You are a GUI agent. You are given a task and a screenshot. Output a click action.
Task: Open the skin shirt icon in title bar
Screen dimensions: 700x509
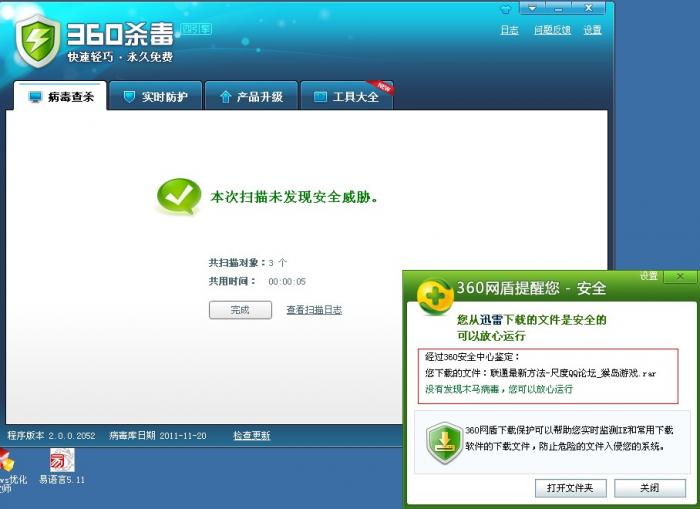click(505, 8)
